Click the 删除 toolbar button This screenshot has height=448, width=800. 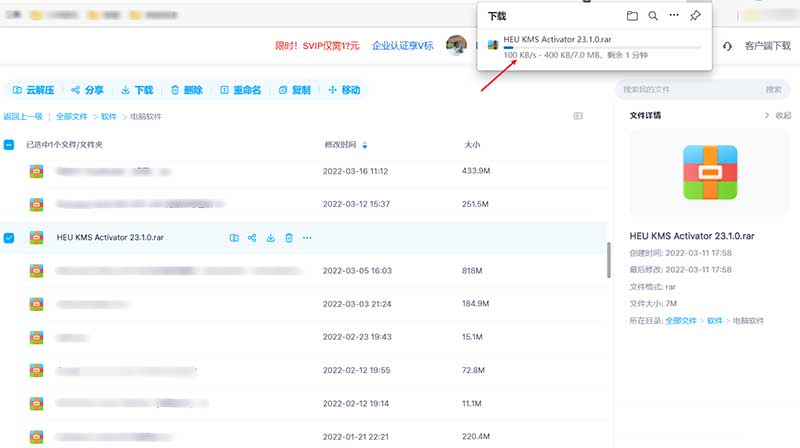click(187, 90)
